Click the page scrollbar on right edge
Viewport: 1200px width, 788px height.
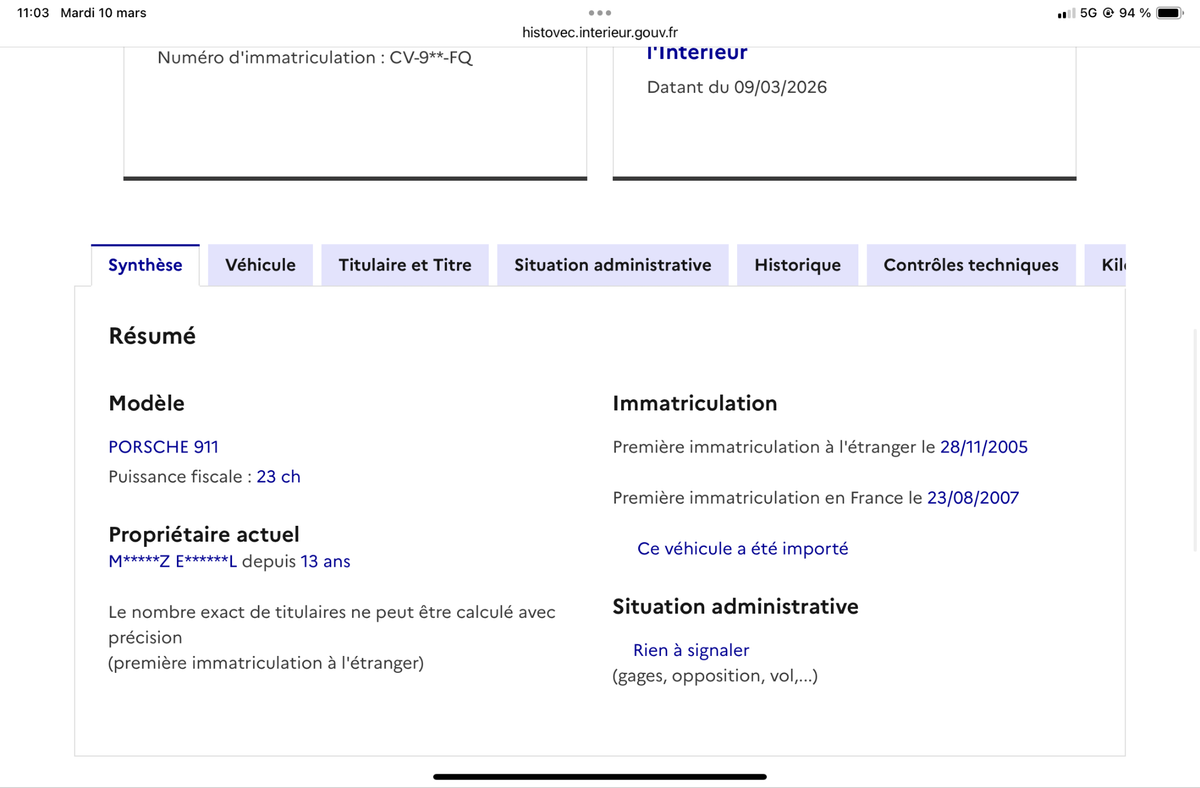(1195, 440)
